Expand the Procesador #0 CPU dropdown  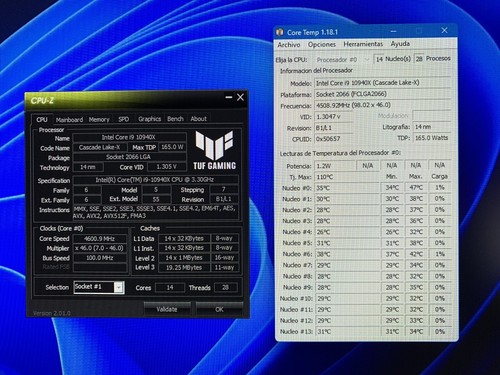pos(342,60)
